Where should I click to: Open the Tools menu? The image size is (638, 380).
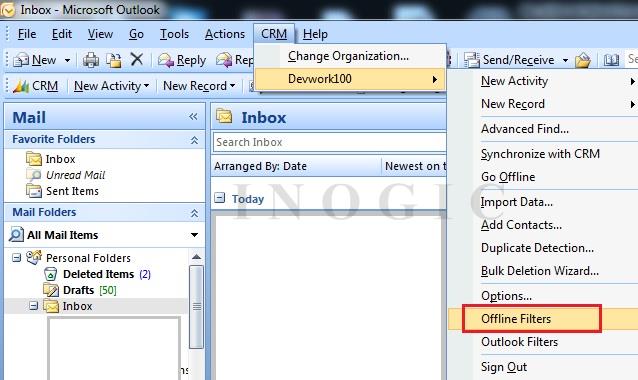point(174,34)
